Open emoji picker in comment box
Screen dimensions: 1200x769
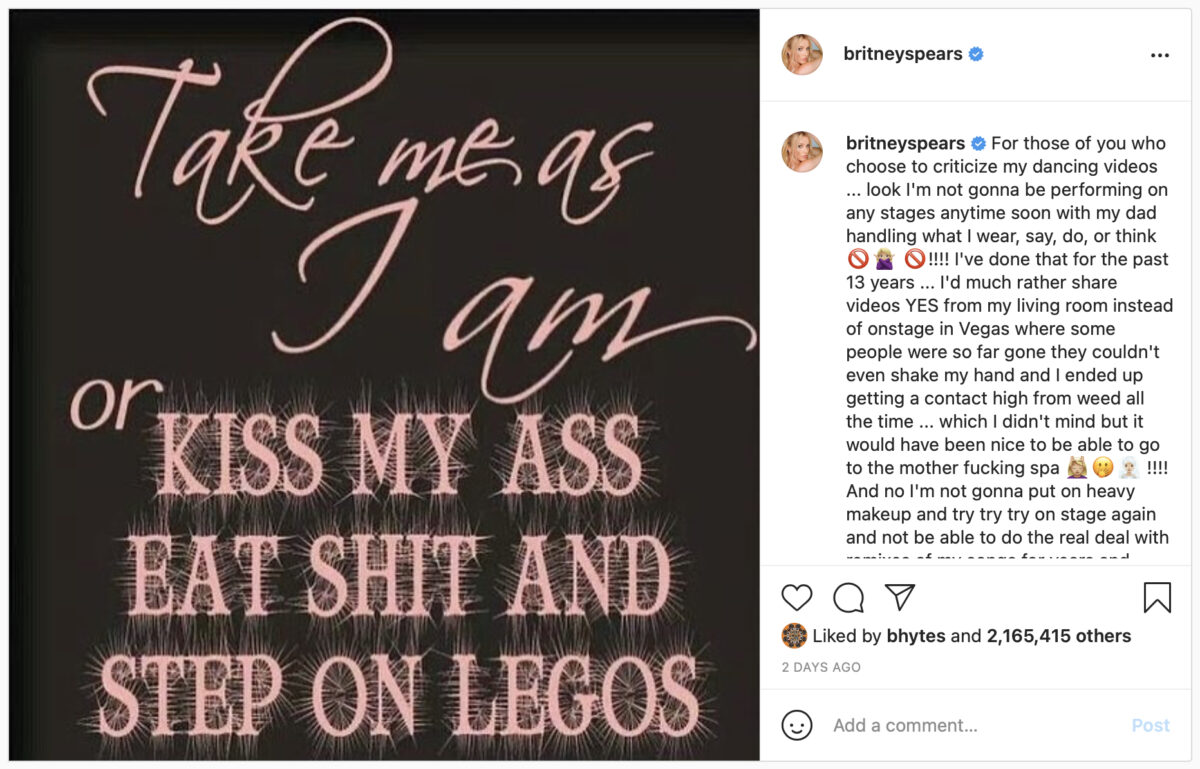tap(797, 725)
